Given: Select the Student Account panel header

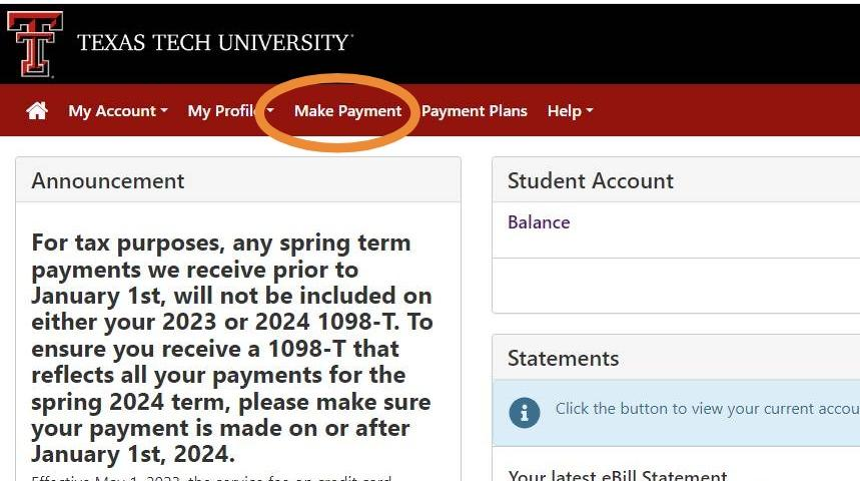Looking at the screenshot, I should (590, 181).
